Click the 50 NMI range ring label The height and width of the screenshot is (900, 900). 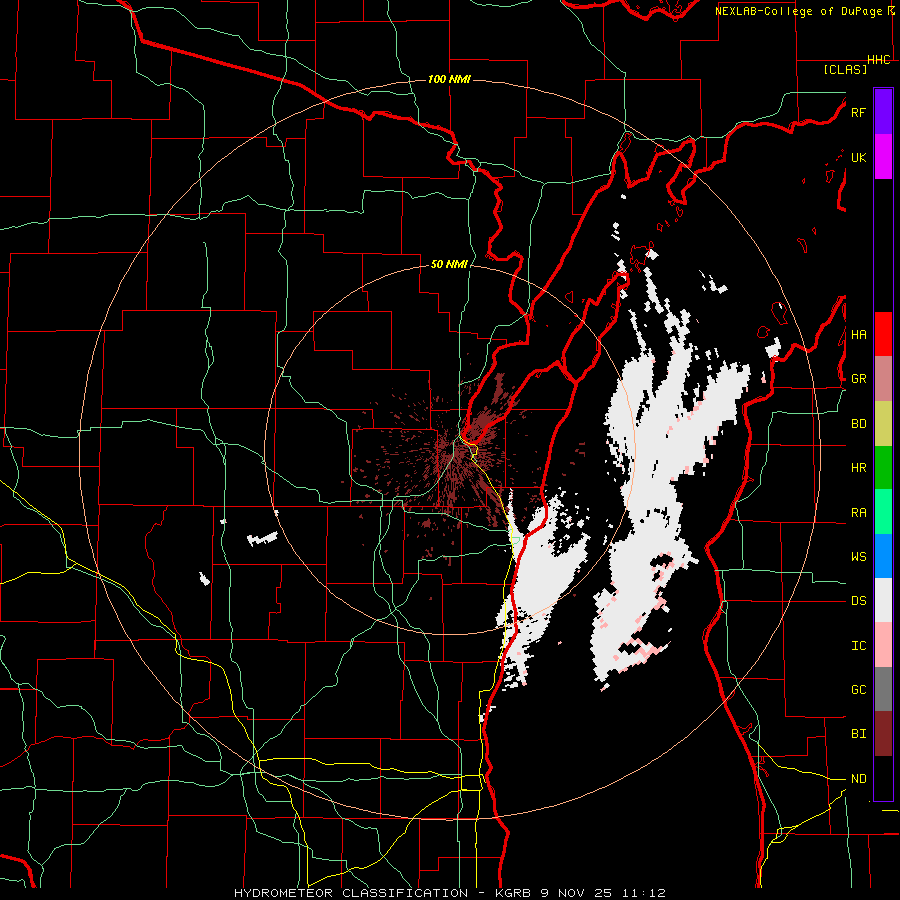[449, 264]
